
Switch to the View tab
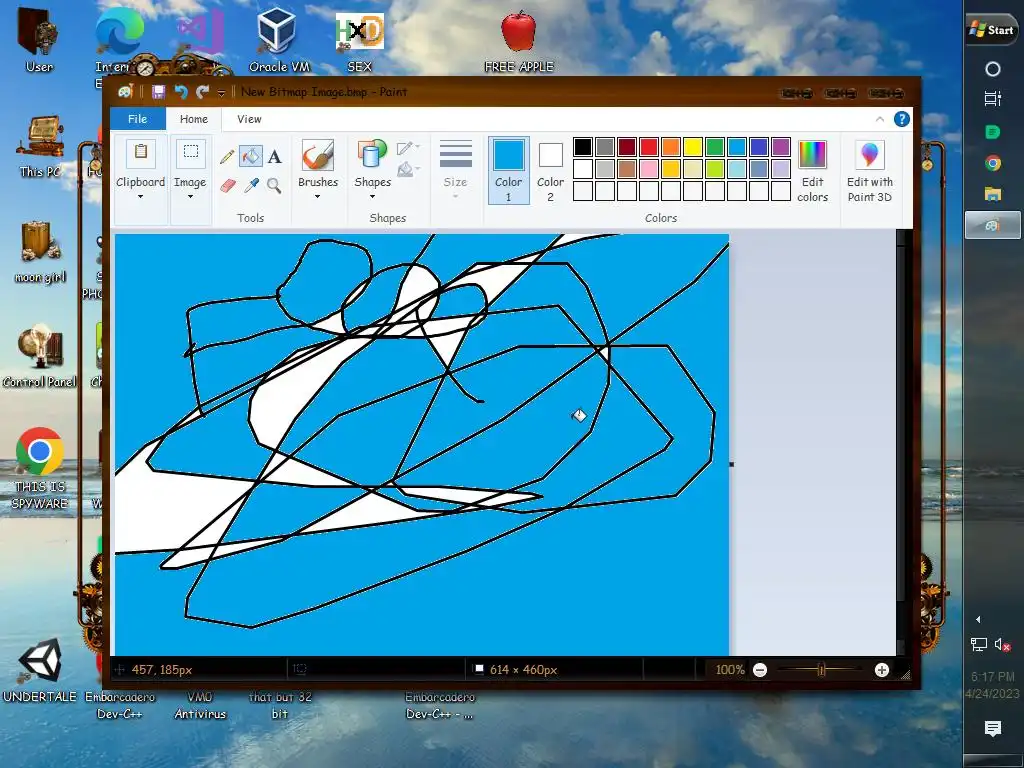[249, 119]
